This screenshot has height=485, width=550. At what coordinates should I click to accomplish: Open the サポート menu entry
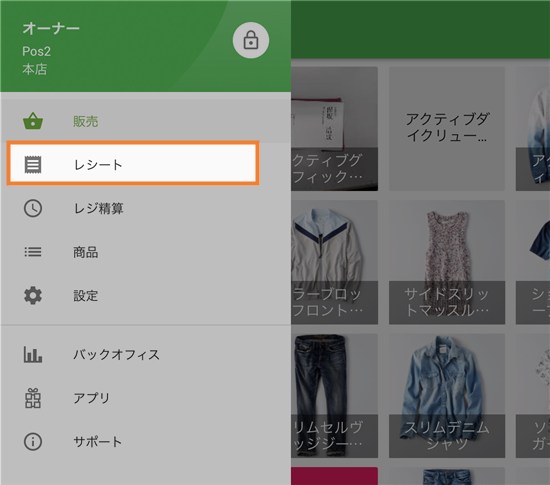pyautogui.click(x=146, y=442)
